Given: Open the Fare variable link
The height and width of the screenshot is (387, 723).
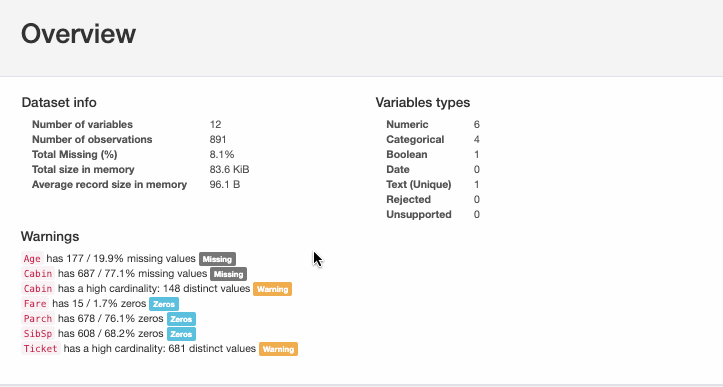Looking at the screenshot, I should point(35,304).
